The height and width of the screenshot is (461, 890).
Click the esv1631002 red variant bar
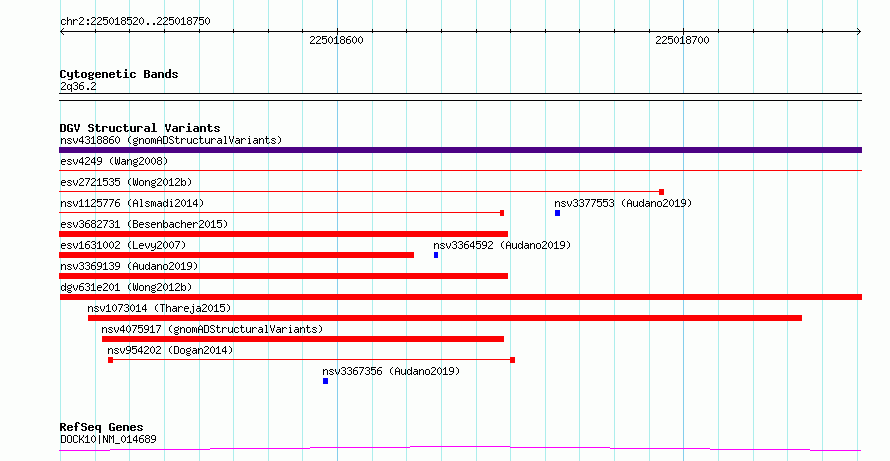tap(237, 255)
